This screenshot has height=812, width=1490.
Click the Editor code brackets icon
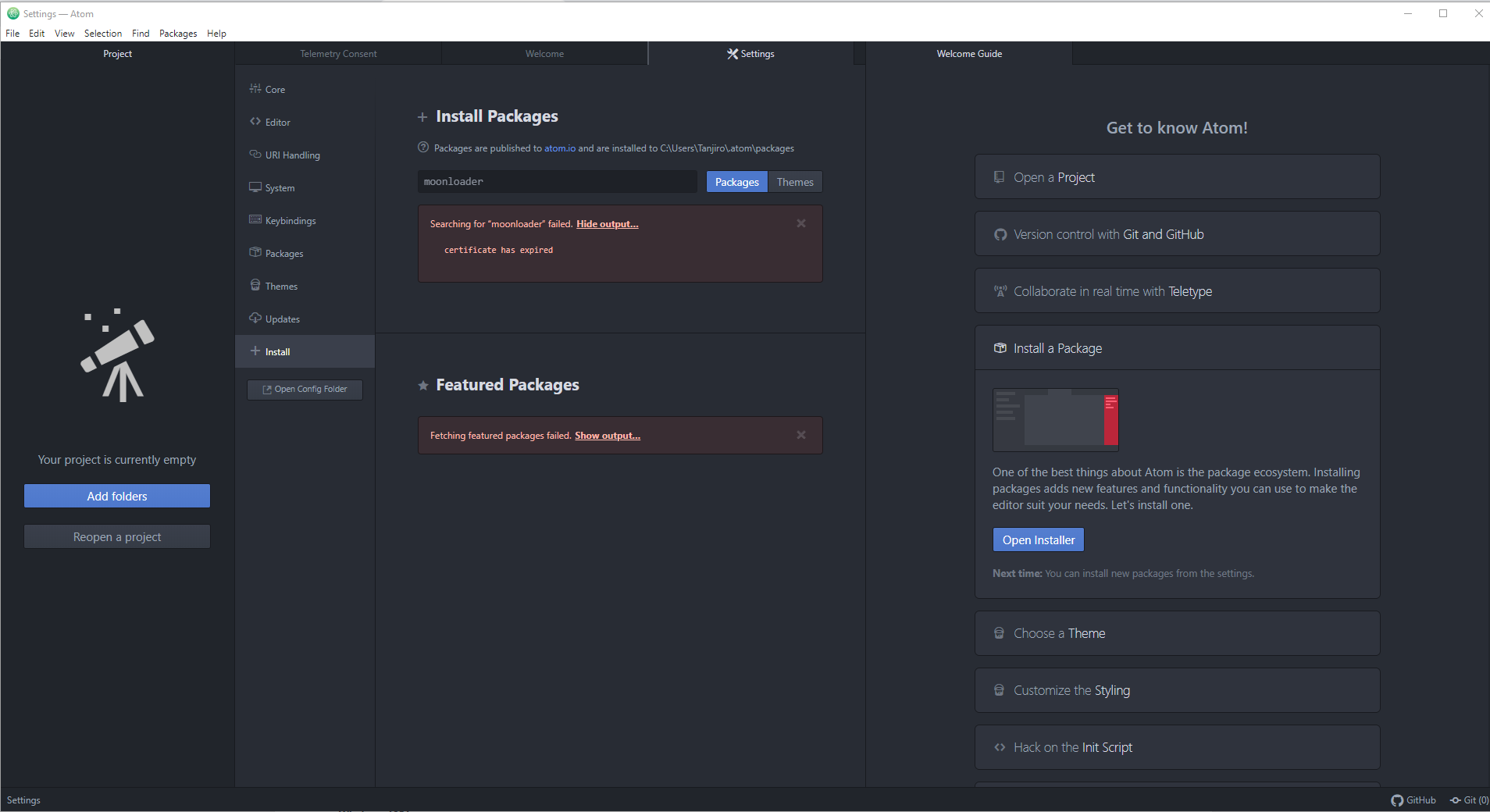click(255, 122)
